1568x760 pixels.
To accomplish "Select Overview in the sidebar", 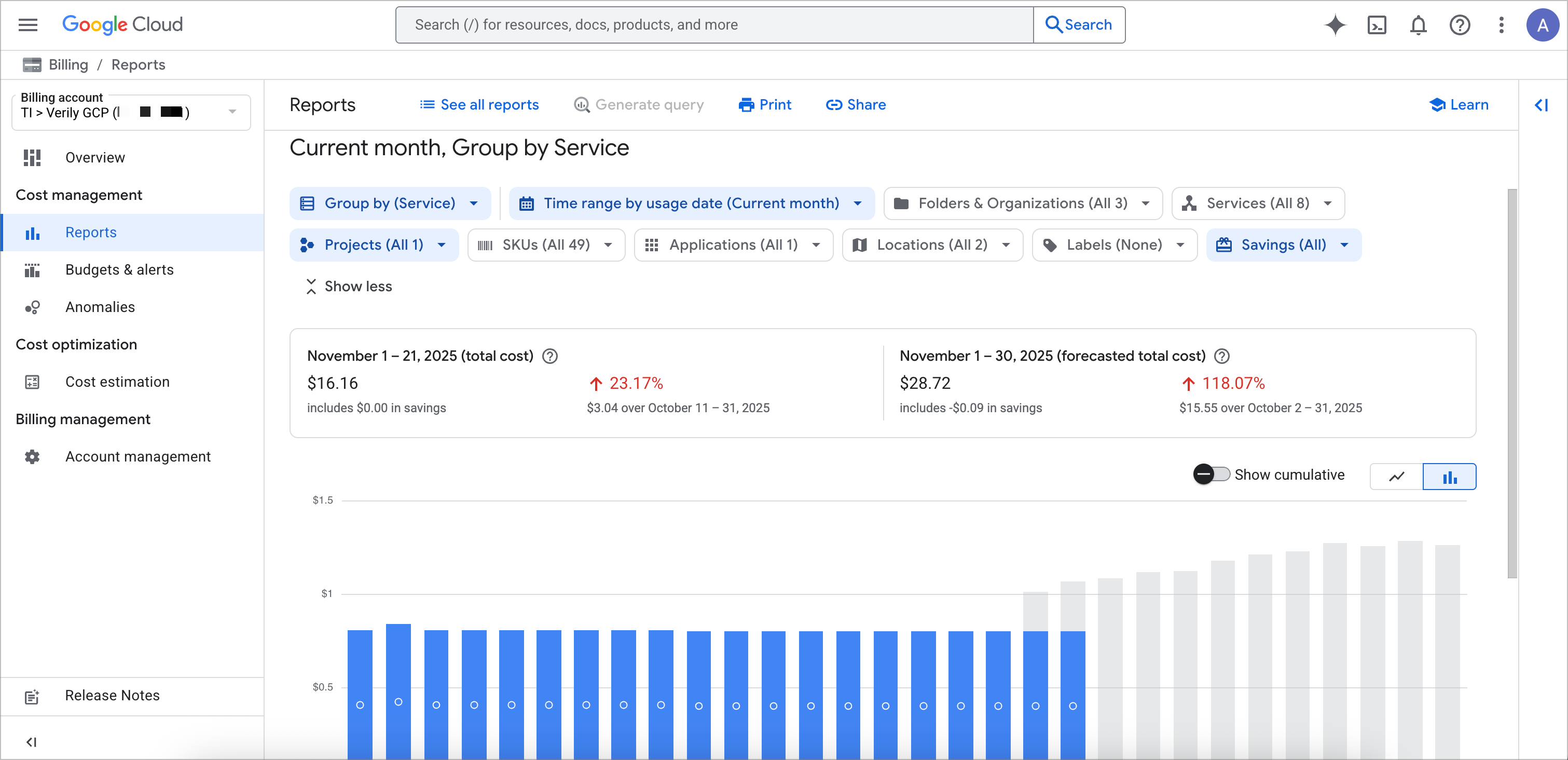I will tap(95, 157).
